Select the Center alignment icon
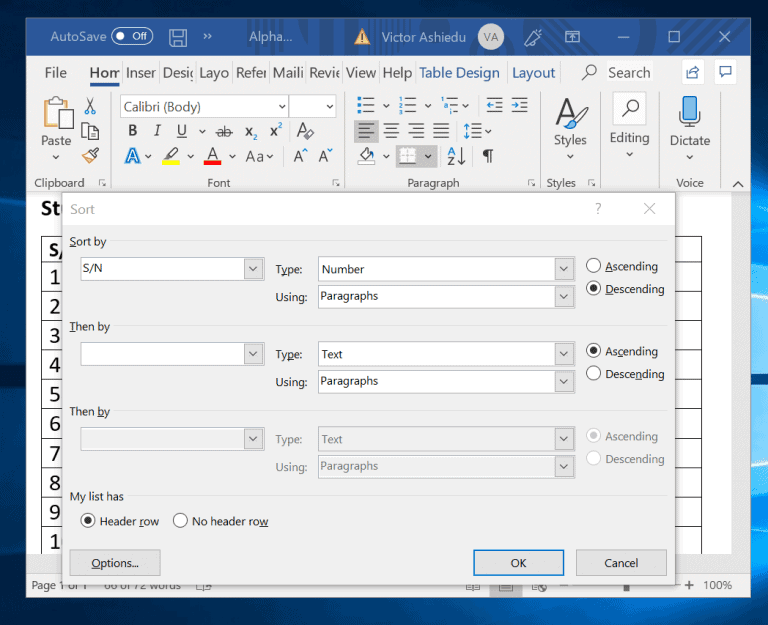Screen dimensions: 768x625 click(392, 131)
